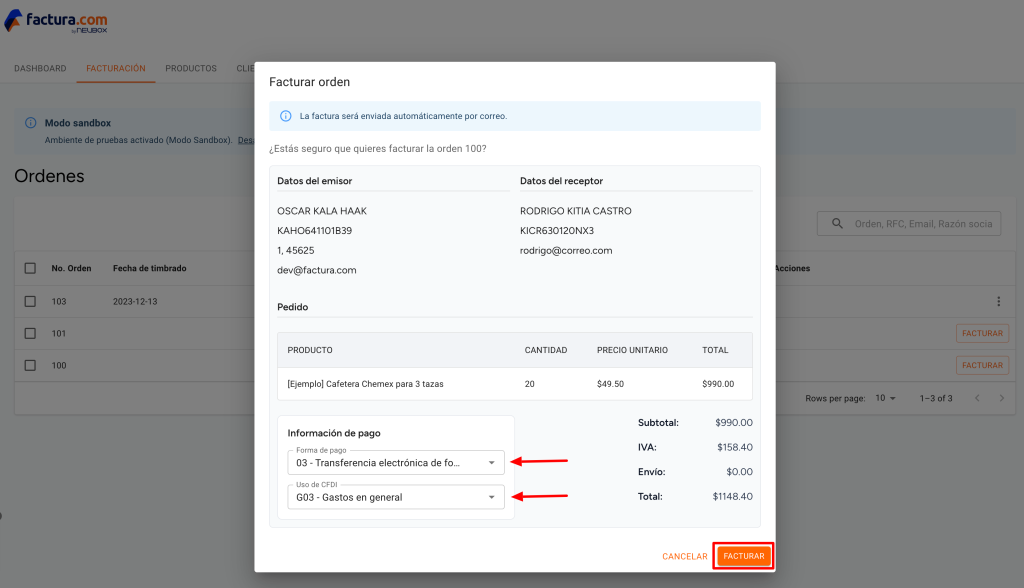Viewport: 1024px width, 588px height.
Task: Click the receptor RFC KICR630120NX3
Action: pyautogui.click(x=557, y=231)
